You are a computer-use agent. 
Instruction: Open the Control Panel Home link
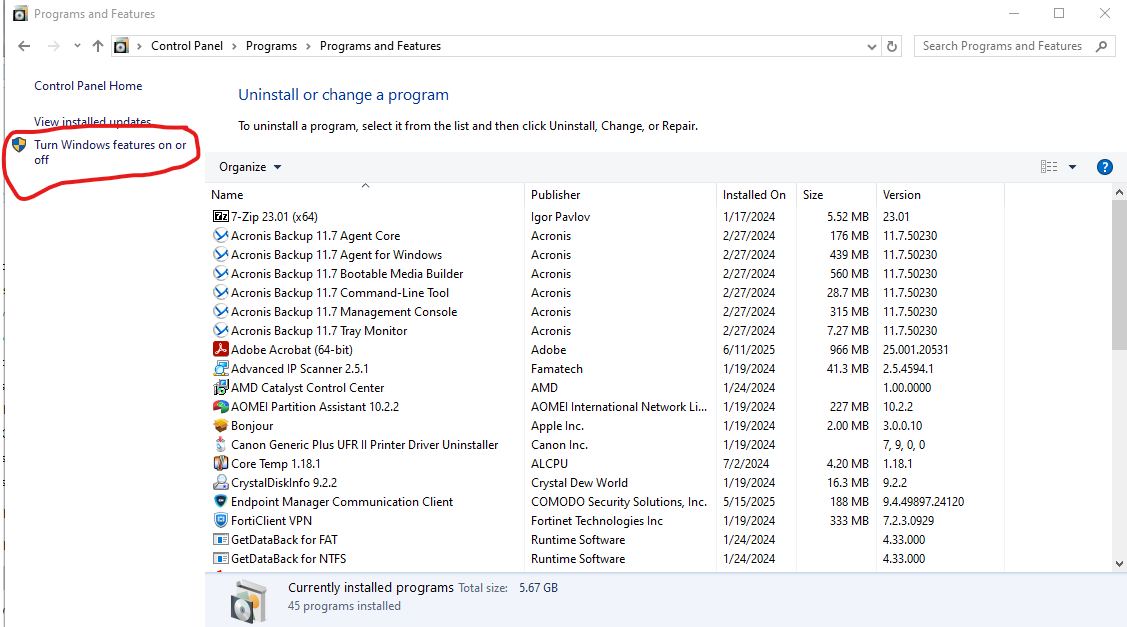88,86
